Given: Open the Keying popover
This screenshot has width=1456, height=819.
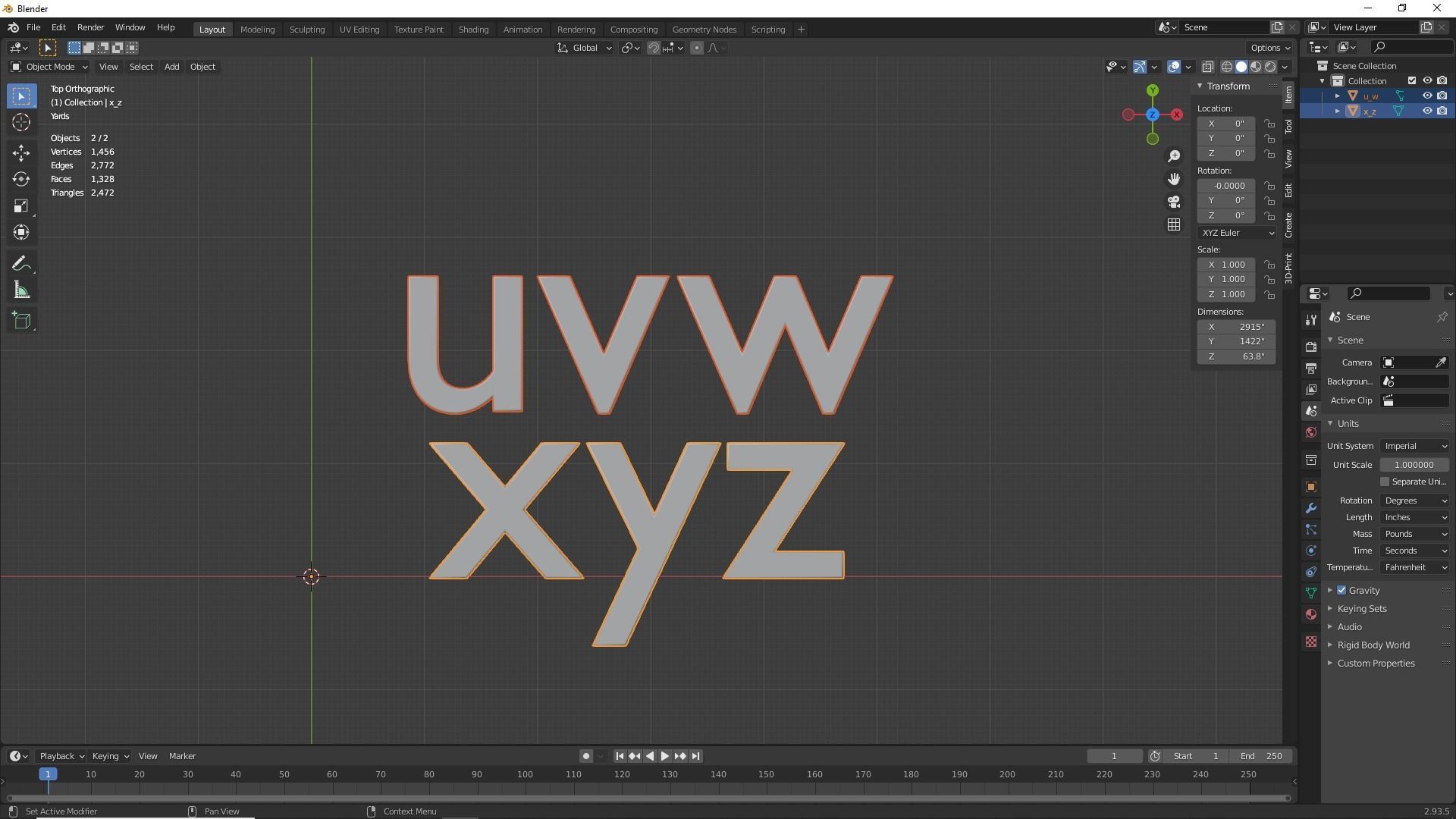Looking at the screenshot, I should 110,756.
